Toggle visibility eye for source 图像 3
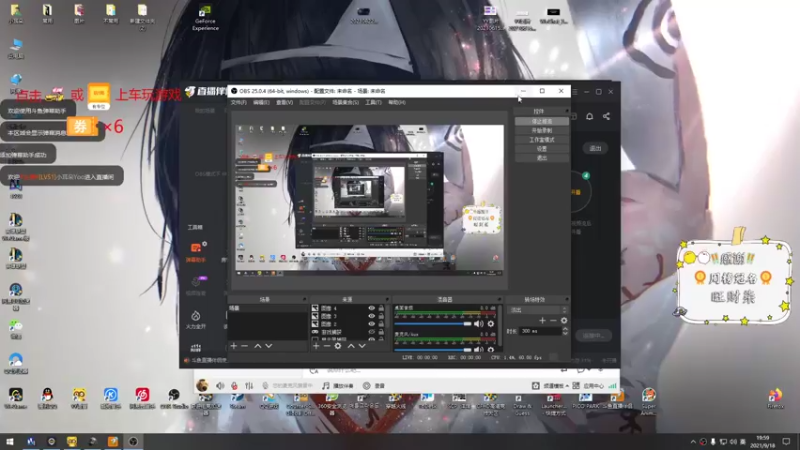The width and height of the screenshot is (800, 450). coord(371,316)
